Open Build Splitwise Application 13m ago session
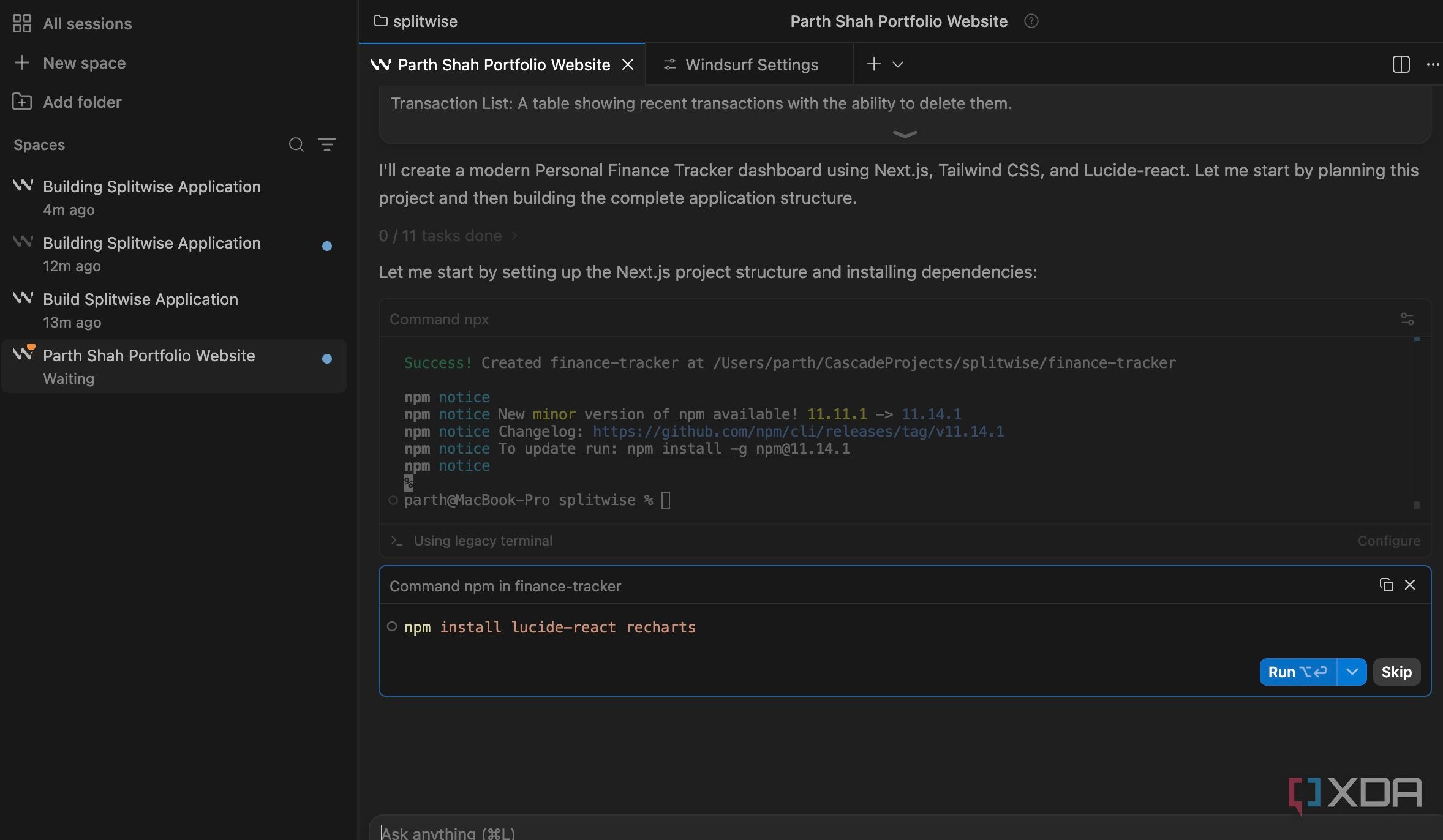1443x840 pixels. 174,310
